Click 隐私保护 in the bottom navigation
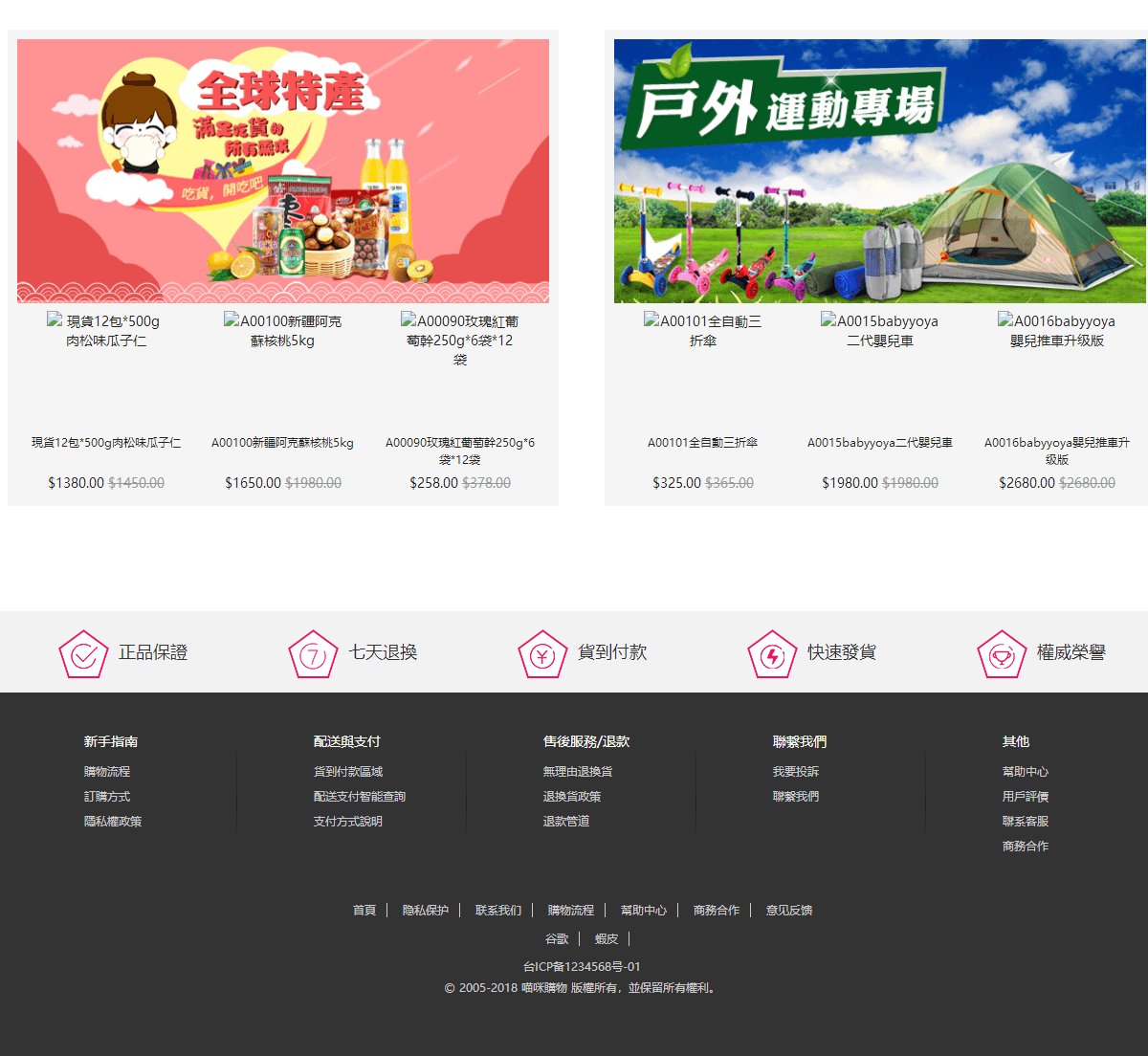Screen dimensions: 1148x1056 (428, 910)
